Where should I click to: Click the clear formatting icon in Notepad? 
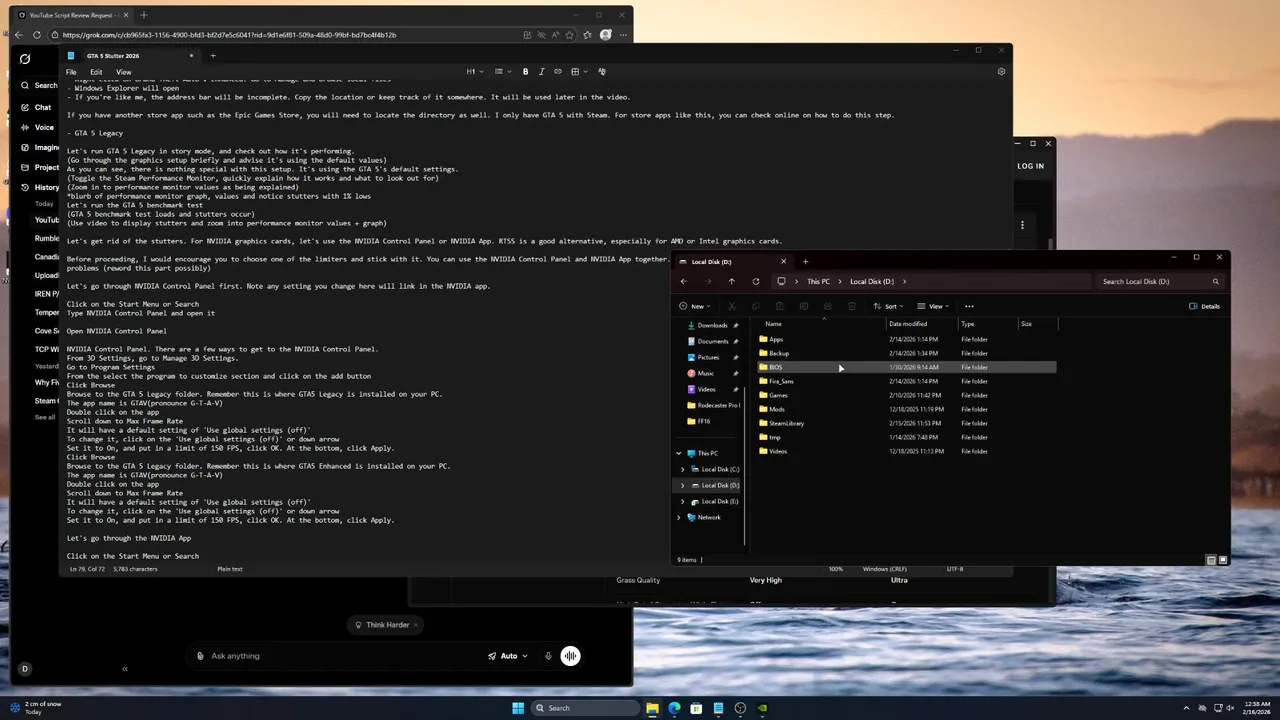pos(602,71)
